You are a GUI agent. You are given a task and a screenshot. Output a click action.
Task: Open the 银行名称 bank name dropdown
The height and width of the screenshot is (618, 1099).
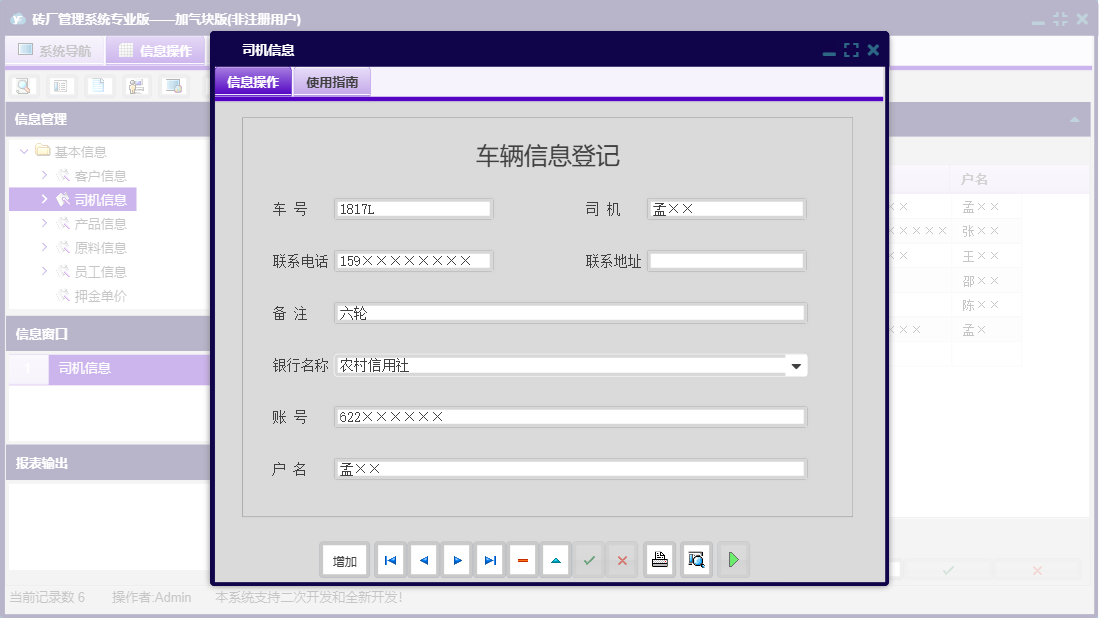pos(796,365)
